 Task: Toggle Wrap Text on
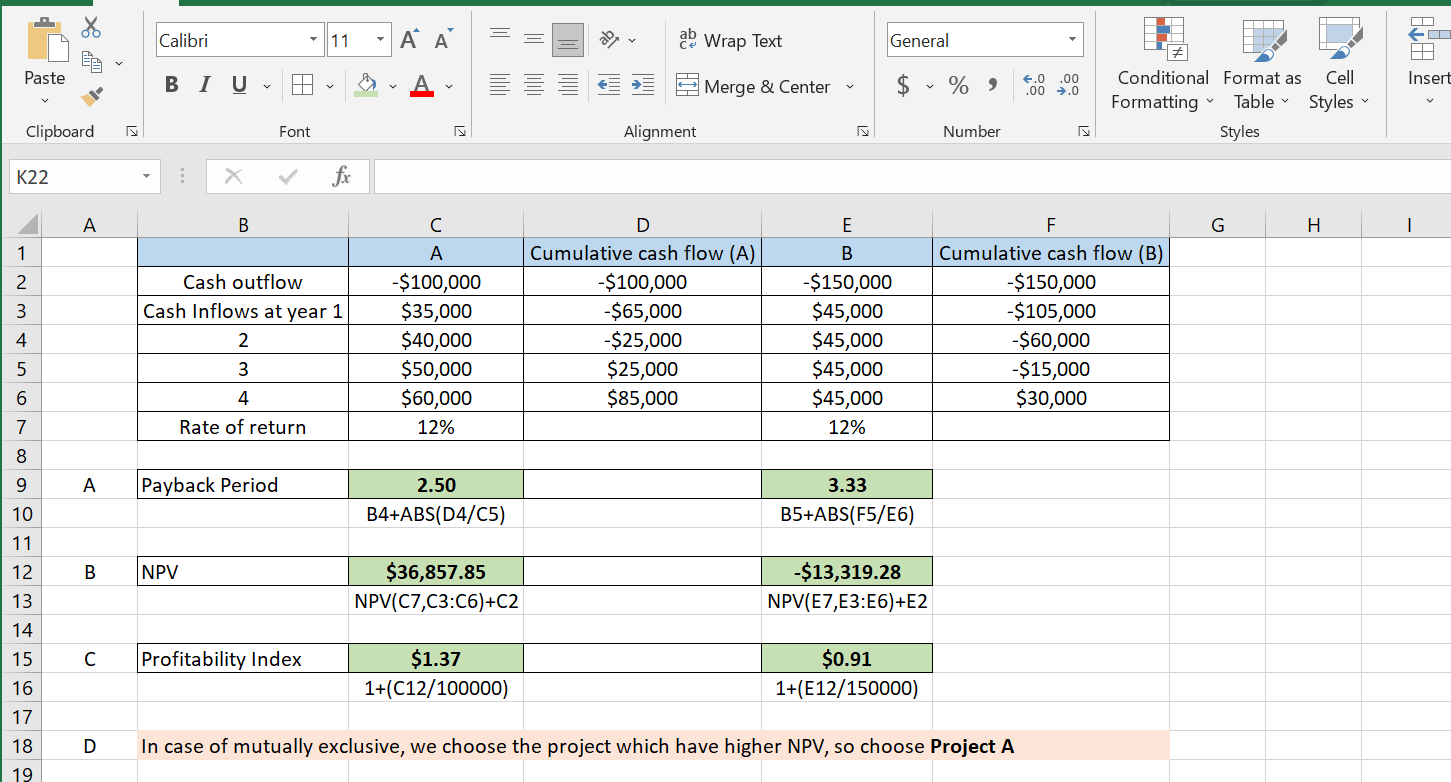point(730,41)
